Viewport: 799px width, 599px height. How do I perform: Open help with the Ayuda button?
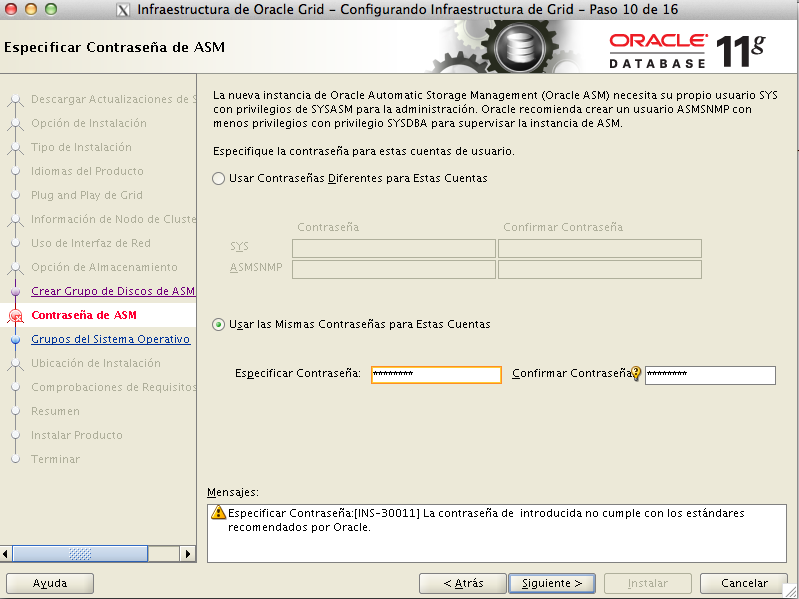[x=50, y=583]
